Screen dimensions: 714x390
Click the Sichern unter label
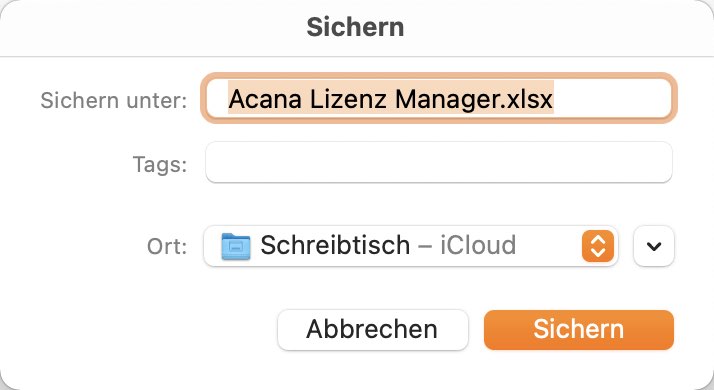pyautogui.click(x=114, y=100)
